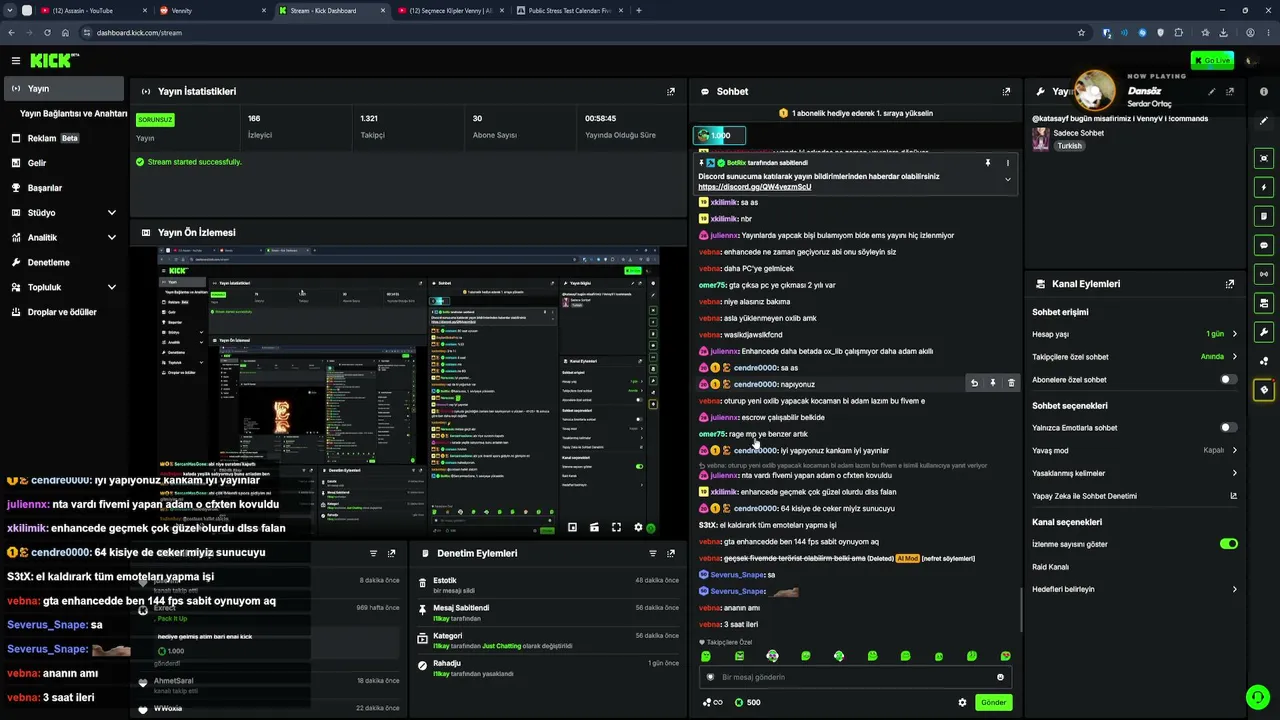Open Hedefleri belirleyin settings
This screenshot has width=1280, height=720.
pos(1134,590)
